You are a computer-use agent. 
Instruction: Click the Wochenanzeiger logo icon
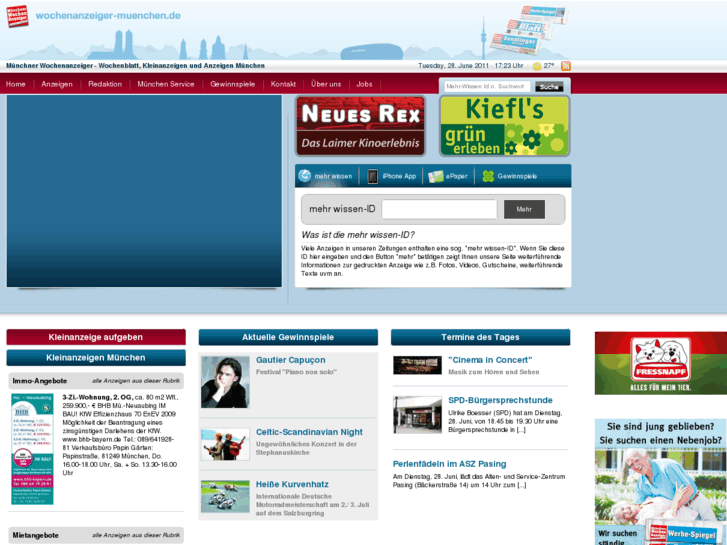(x=17, y=16)
